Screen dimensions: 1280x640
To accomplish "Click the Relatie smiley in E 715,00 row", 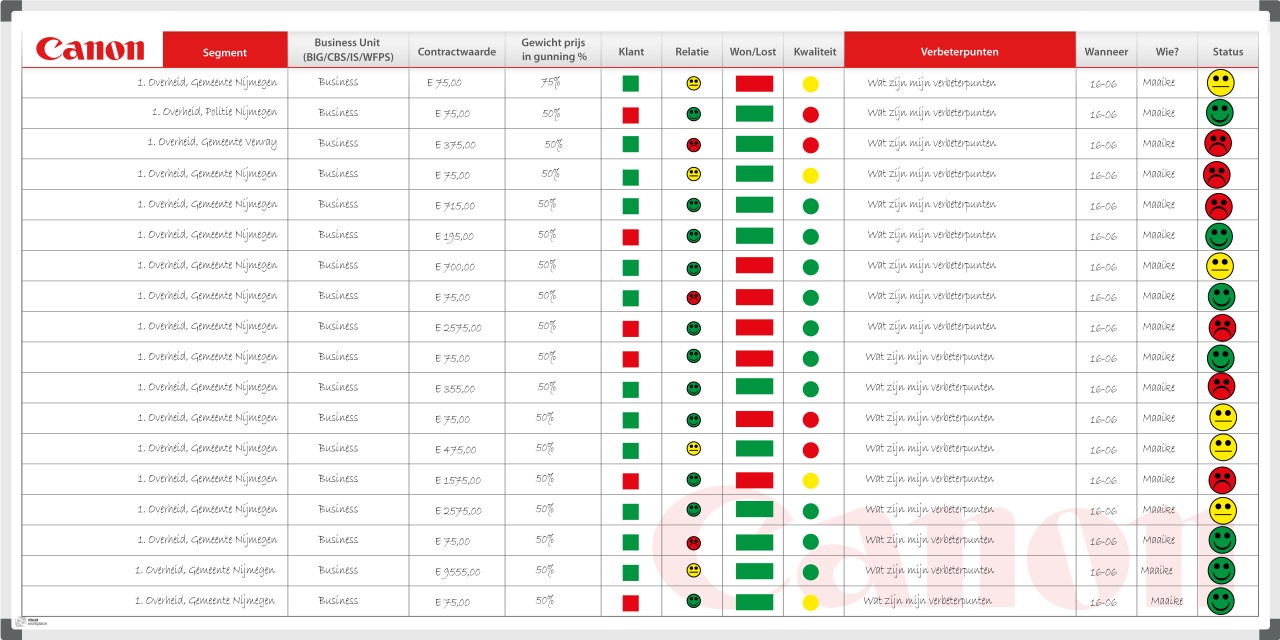I will (x=694, y=205).
